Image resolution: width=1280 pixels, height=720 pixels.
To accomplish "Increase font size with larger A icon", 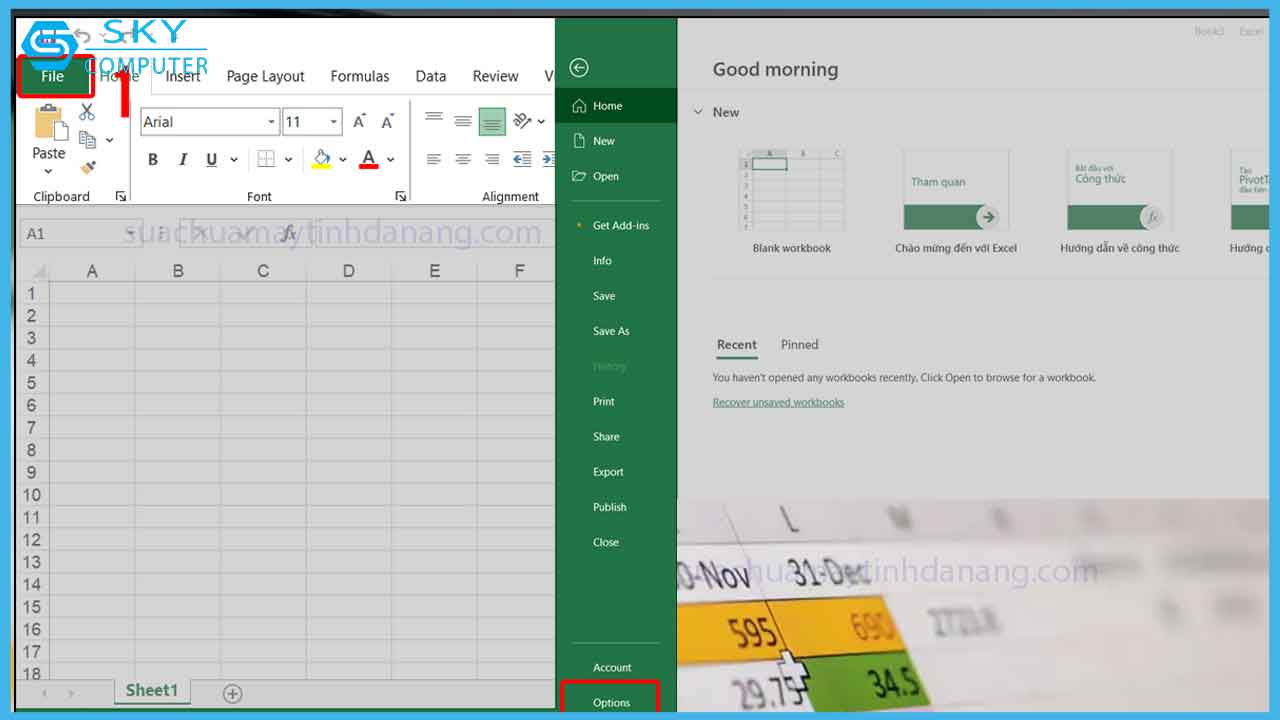I will click(360, 122).
